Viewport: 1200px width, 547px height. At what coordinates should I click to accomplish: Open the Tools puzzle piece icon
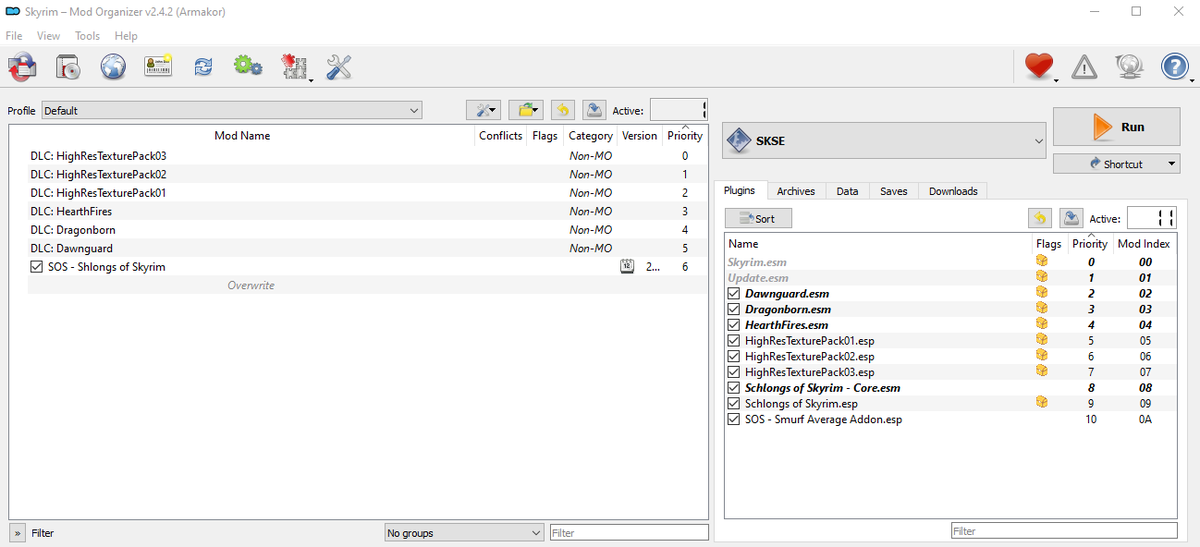click(x=294, y=67)
